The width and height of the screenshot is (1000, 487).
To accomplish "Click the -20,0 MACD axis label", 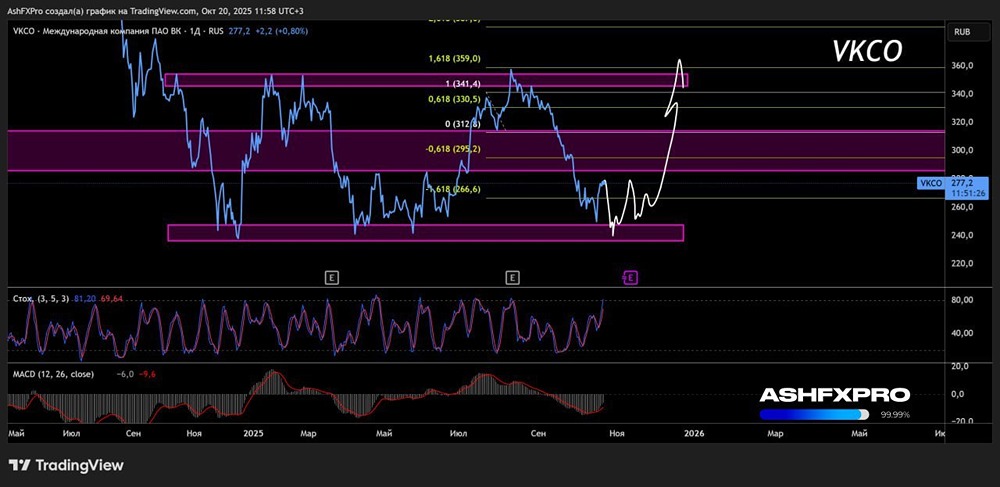I will 961,421.
